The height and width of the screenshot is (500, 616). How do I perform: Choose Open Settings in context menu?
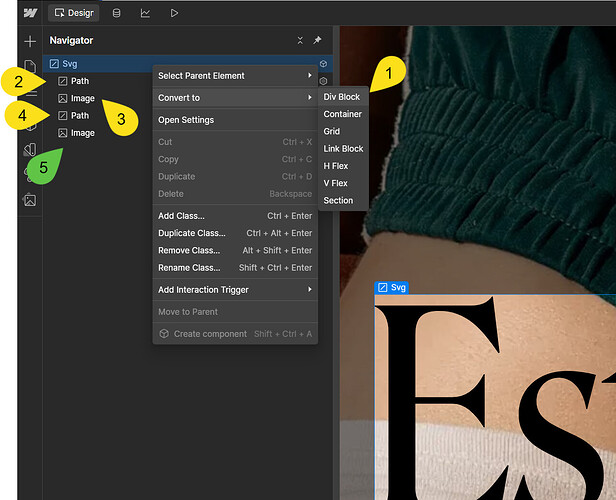point(235,120)
